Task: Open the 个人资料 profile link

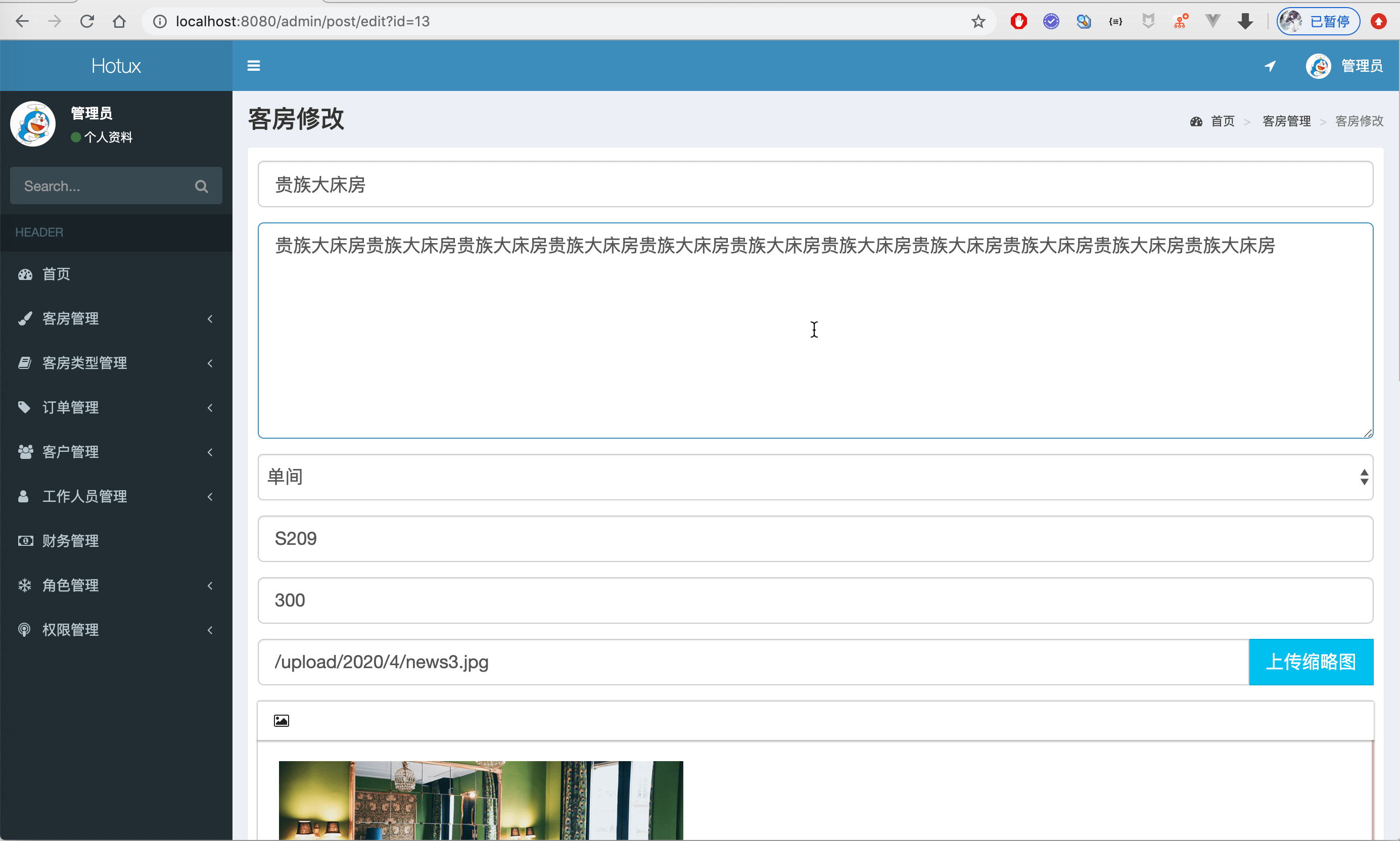Action: (109, 137)
